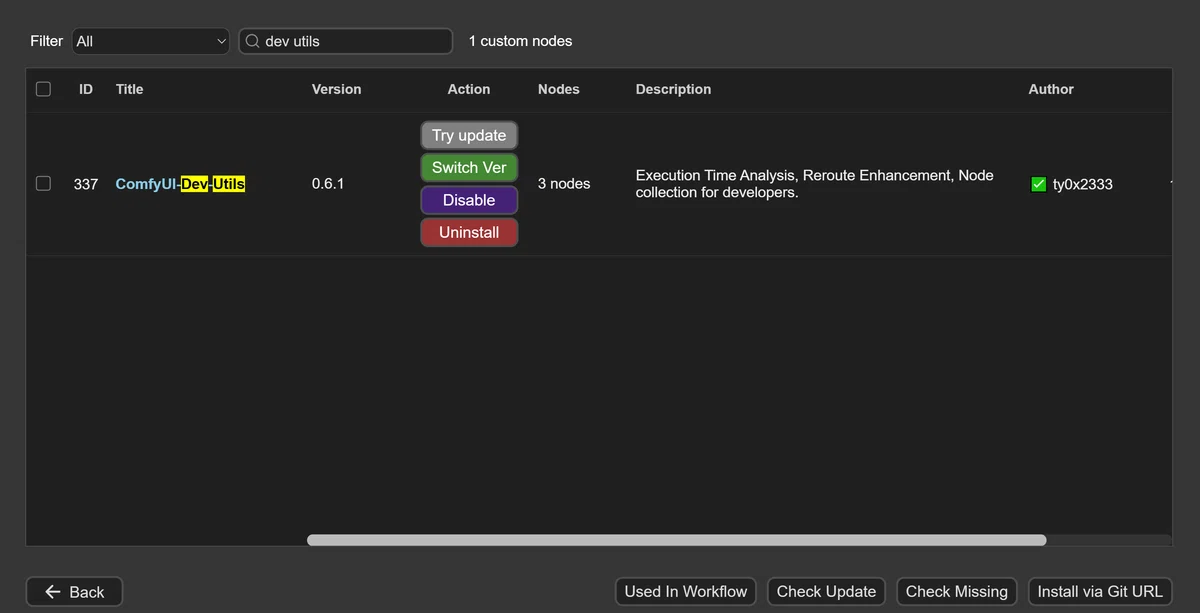Click the dev utils search field
This screenshot has height=613, width=1200.
click(x=345, y=41)
